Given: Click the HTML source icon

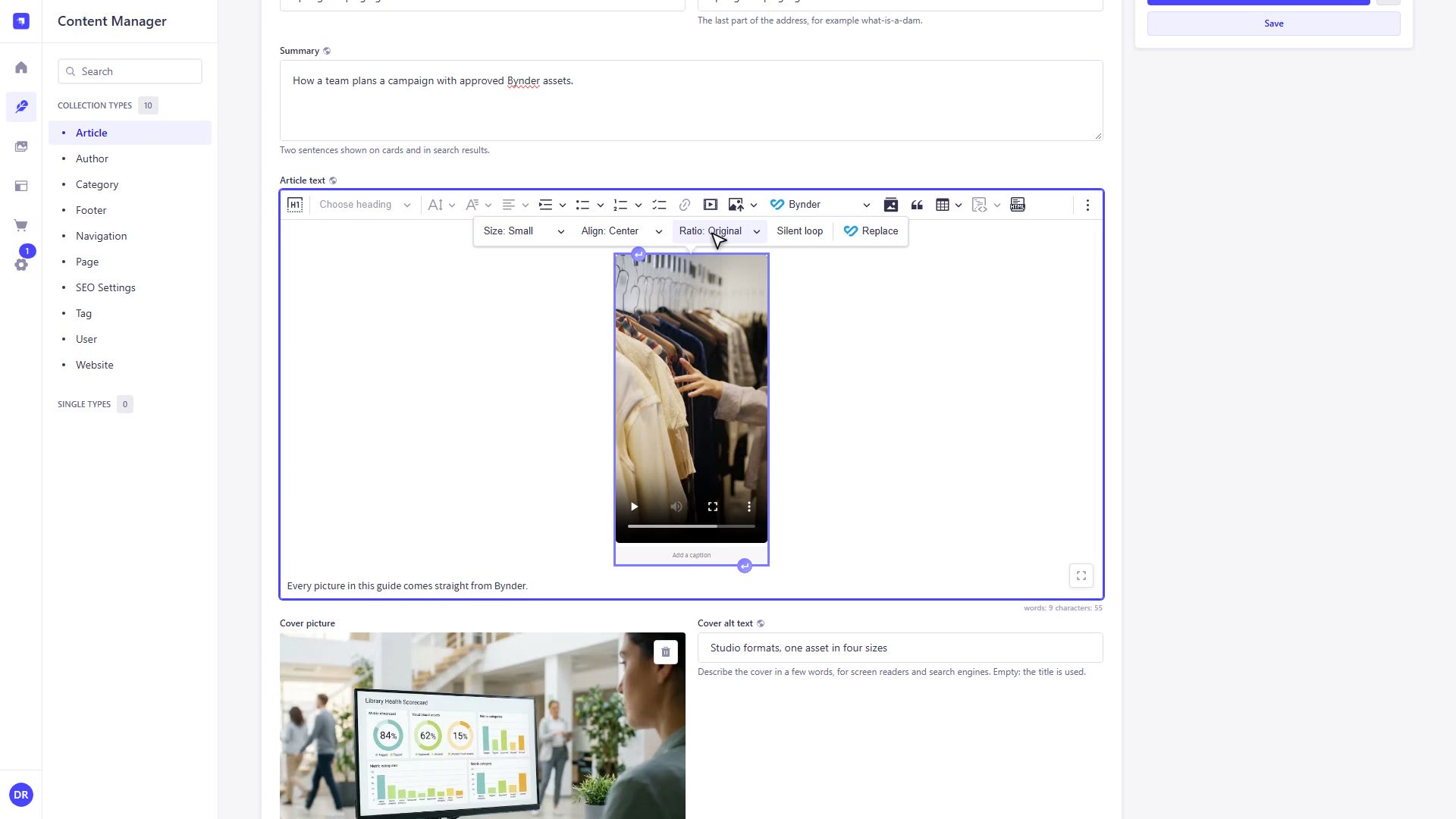Looking at the screenshot, I should [x=1018, y=205].
